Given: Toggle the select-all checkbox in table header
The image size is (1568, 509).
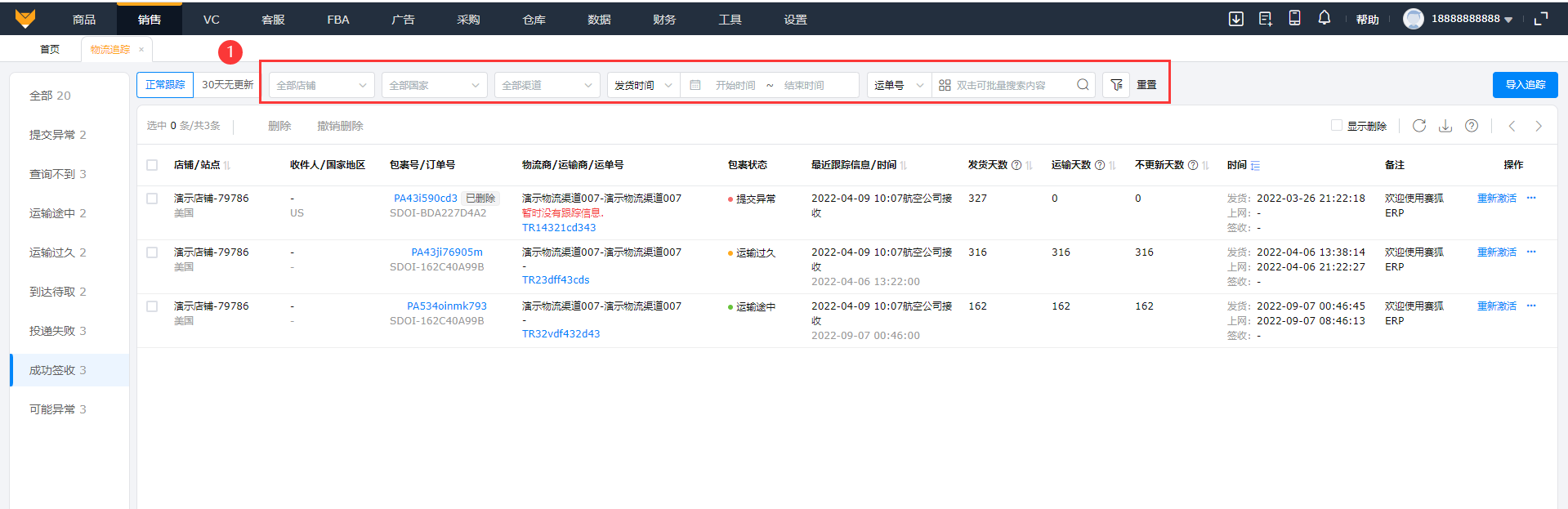Looking at the screenshot, I should coord(152,165).
